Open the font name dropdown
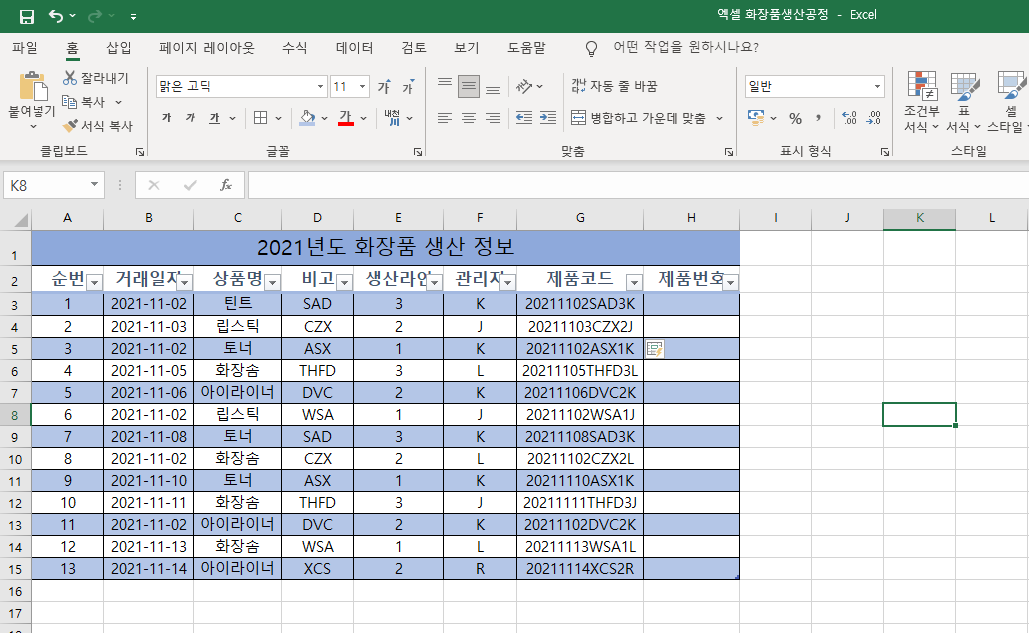Screen dimensions: 1029x633 tap(320, 87)
